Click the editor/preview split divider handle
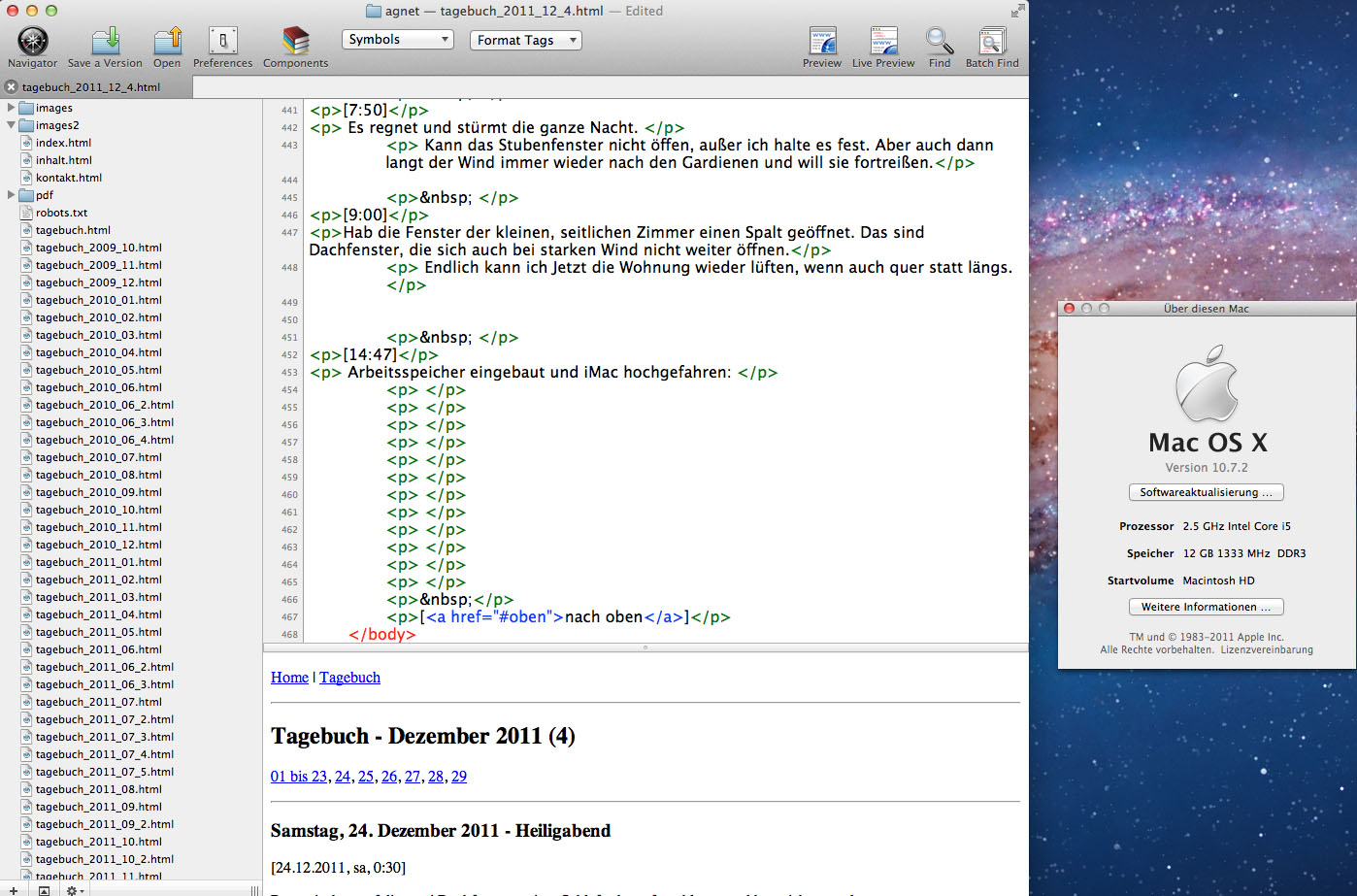The width and height of the screenshot is (1357, 896). pos(645,647)
